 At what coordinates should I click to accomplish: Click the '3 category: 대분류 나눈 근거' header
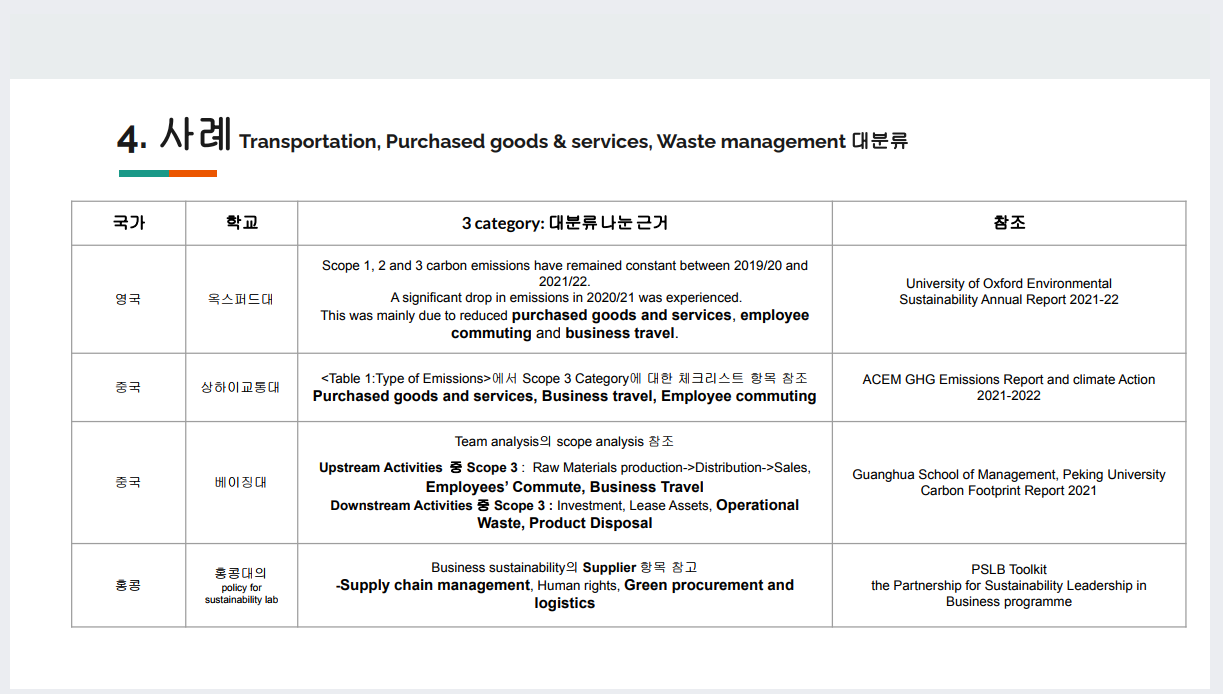tap(565, 223)
